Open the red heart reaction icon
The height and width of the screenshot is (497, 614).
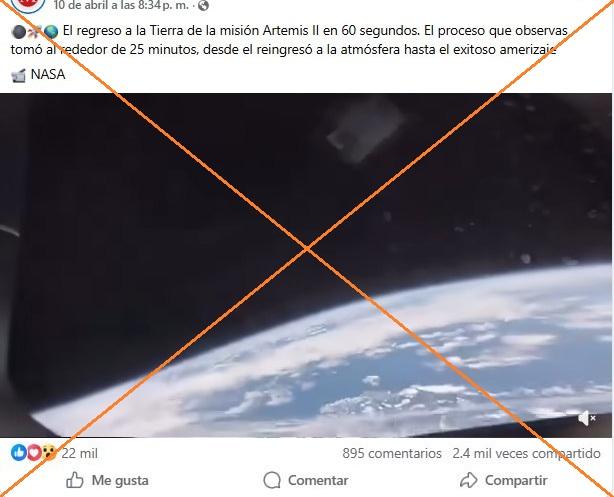pyautogui.click(x=34, y=453)
